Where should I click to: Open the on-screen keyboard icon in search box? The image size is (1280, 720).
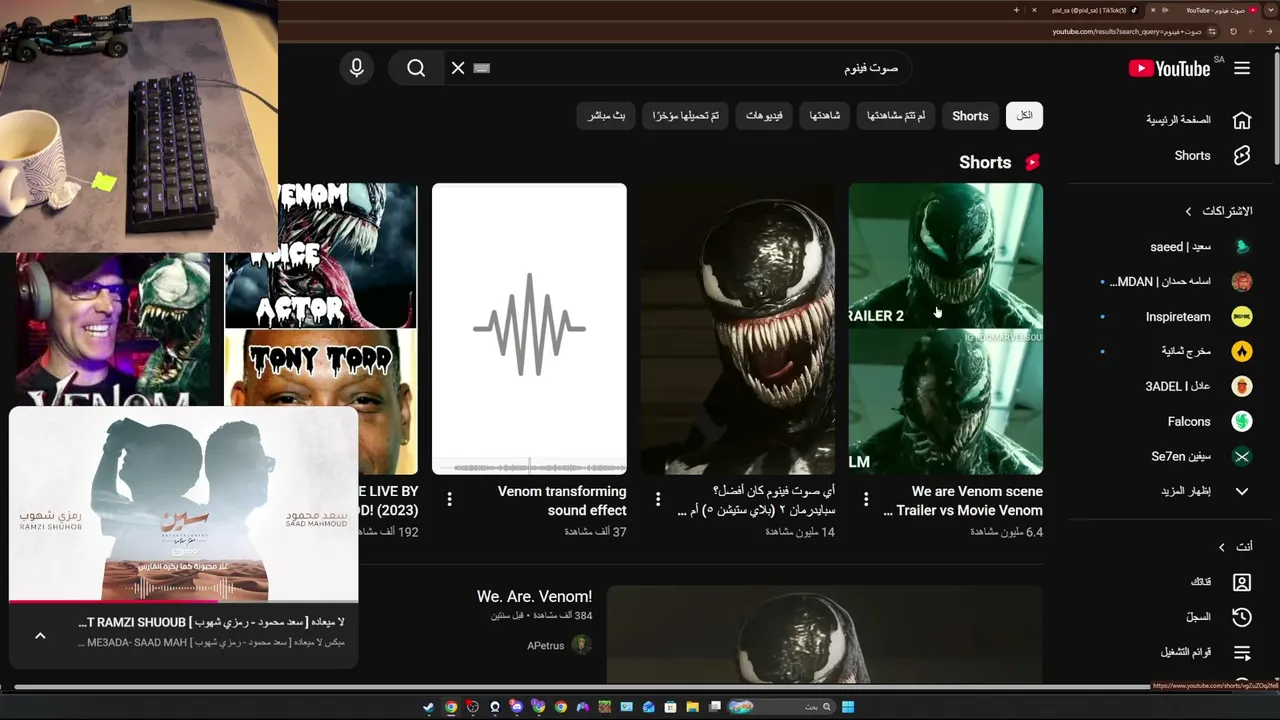point(482,68)
